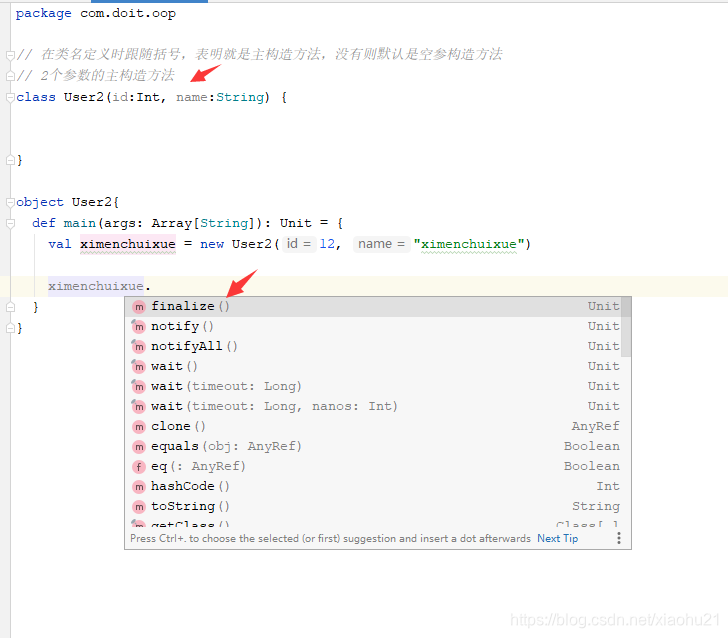
Task: Click the method icon beside equals
Action: 139,447
